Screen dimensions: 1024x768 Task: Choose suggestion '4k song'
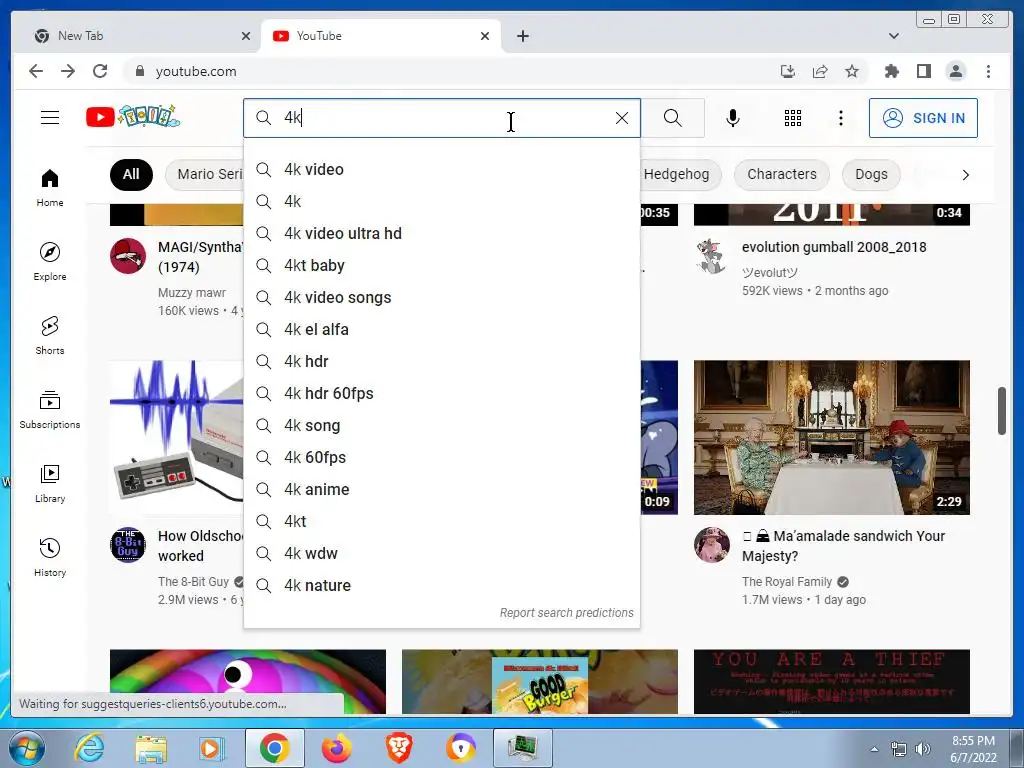[441, 426]
